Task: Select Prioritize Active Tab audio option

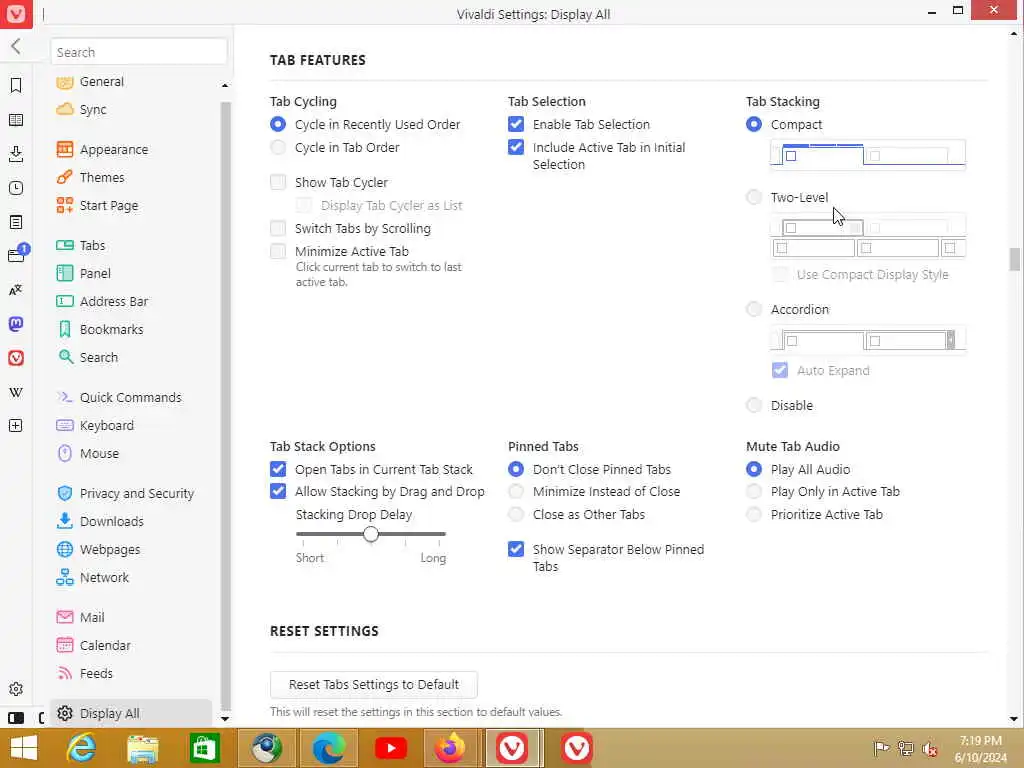Action: tap(754, 515)
